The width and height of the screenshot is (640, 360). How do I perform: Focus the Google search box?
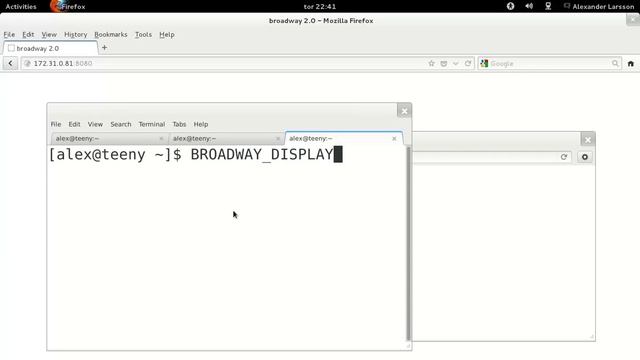pos(550,63)
